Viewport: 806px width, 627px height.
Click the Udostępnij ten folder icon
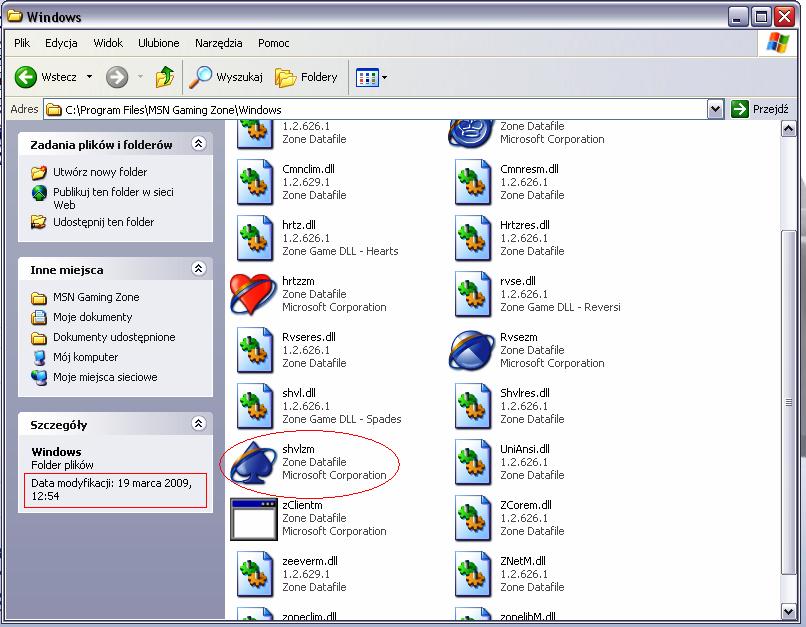[x=39, y=222]
